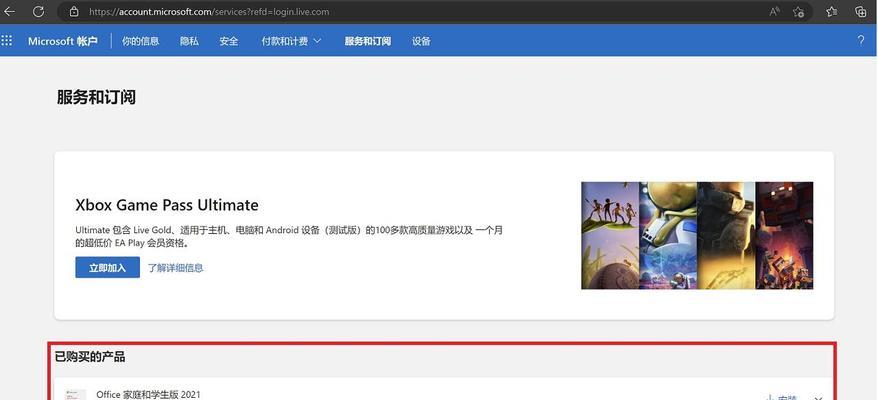Click the 已购买的产品 section heading
The image size is (878, 400).
(90, 356)
